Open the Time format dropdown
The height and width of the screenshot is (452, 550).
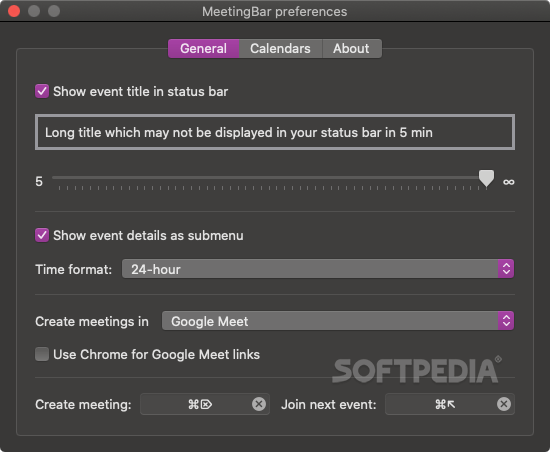pyautogui.click(x=318, y=269)
